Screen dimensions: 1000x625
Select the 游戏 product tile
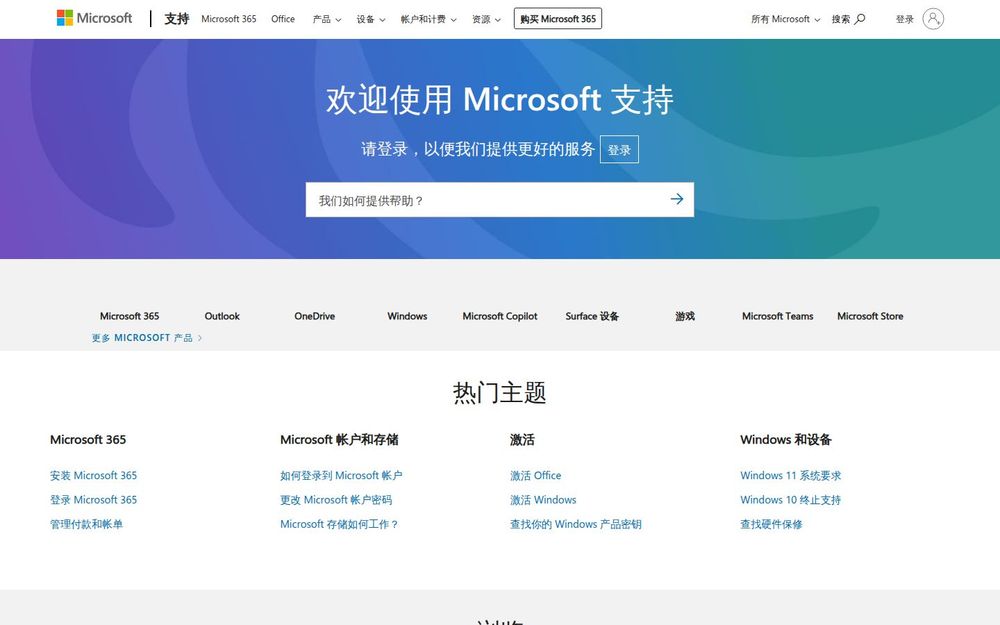pyautogui.click(x=685, y=316)
